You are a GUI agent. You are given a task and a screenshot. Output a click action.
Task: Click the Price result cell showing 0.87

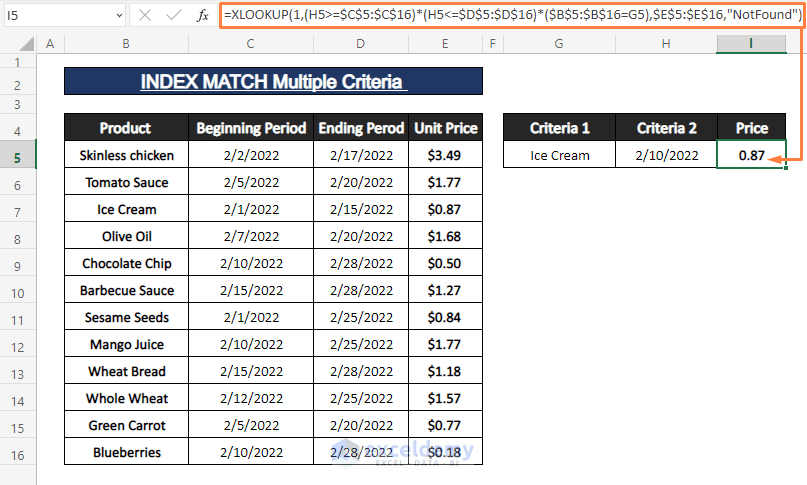tap(751, 155)
